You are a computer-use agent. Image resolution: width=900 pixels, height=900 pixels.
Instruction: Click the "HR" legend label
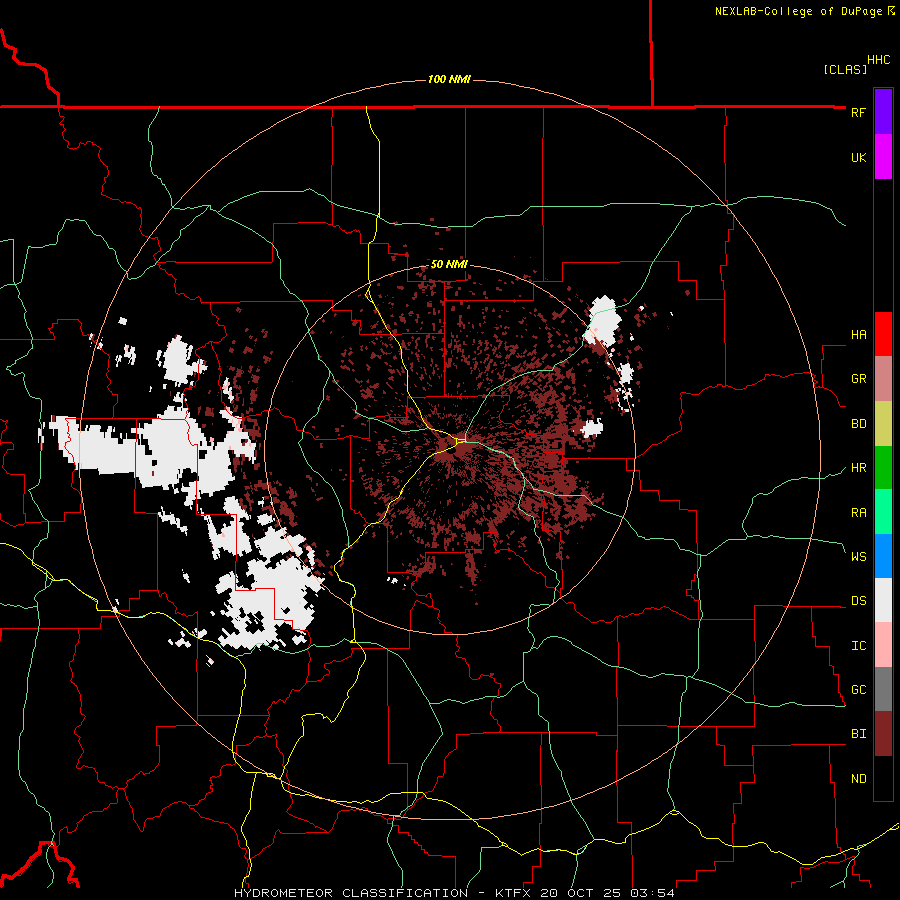point(858,468)
